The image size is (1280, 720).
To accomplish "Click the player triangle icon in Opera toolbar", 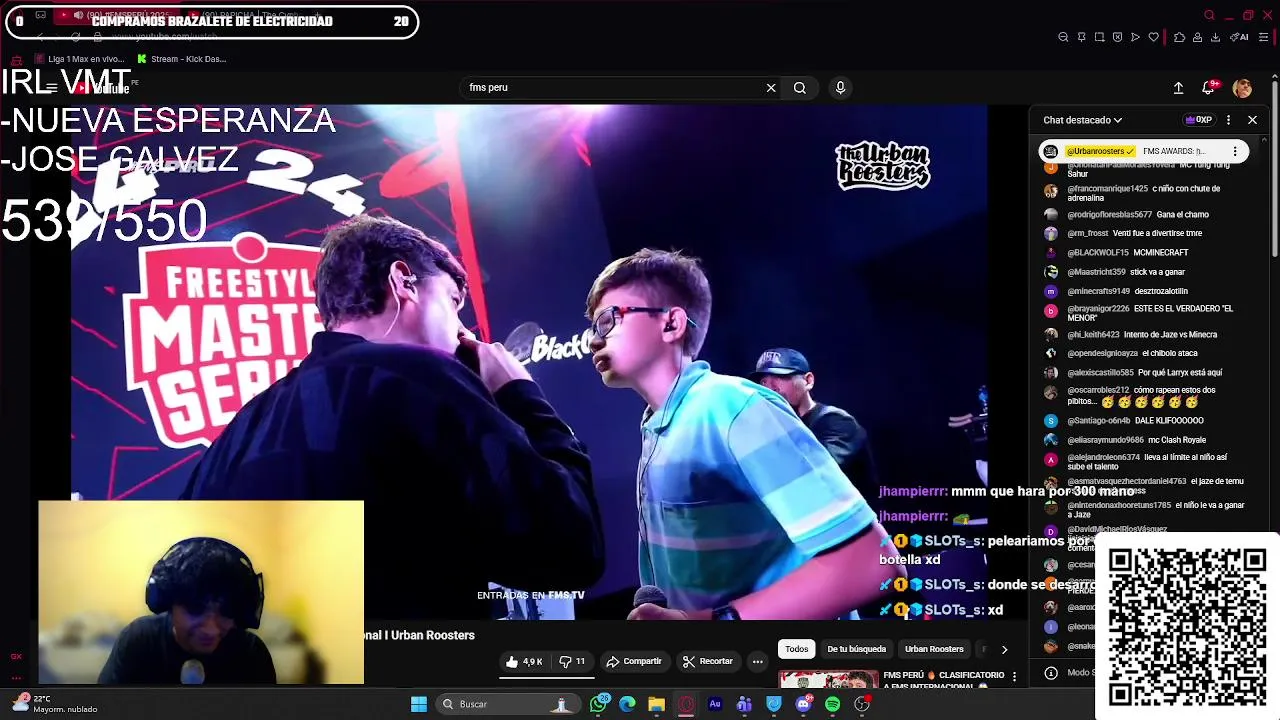I will tap(1135, 37).
